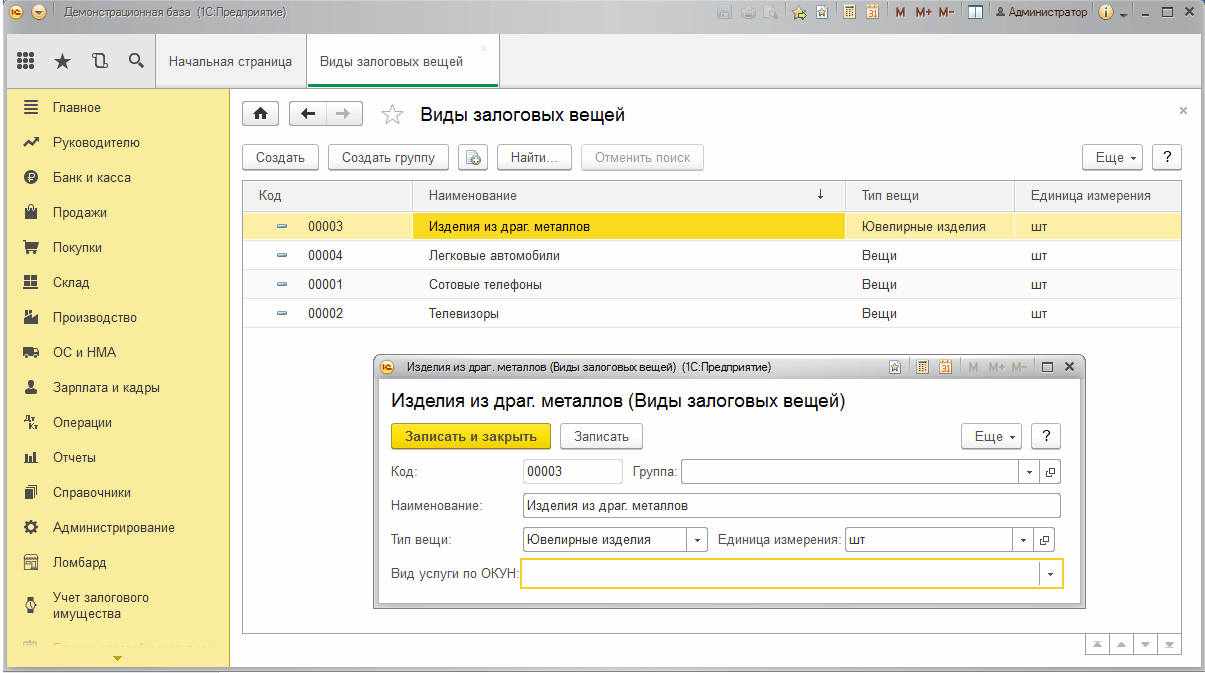Open the calculator in the main title bar
This screenshot has height=673, width=1205.
pyautogui.click(x=850, y=12)
